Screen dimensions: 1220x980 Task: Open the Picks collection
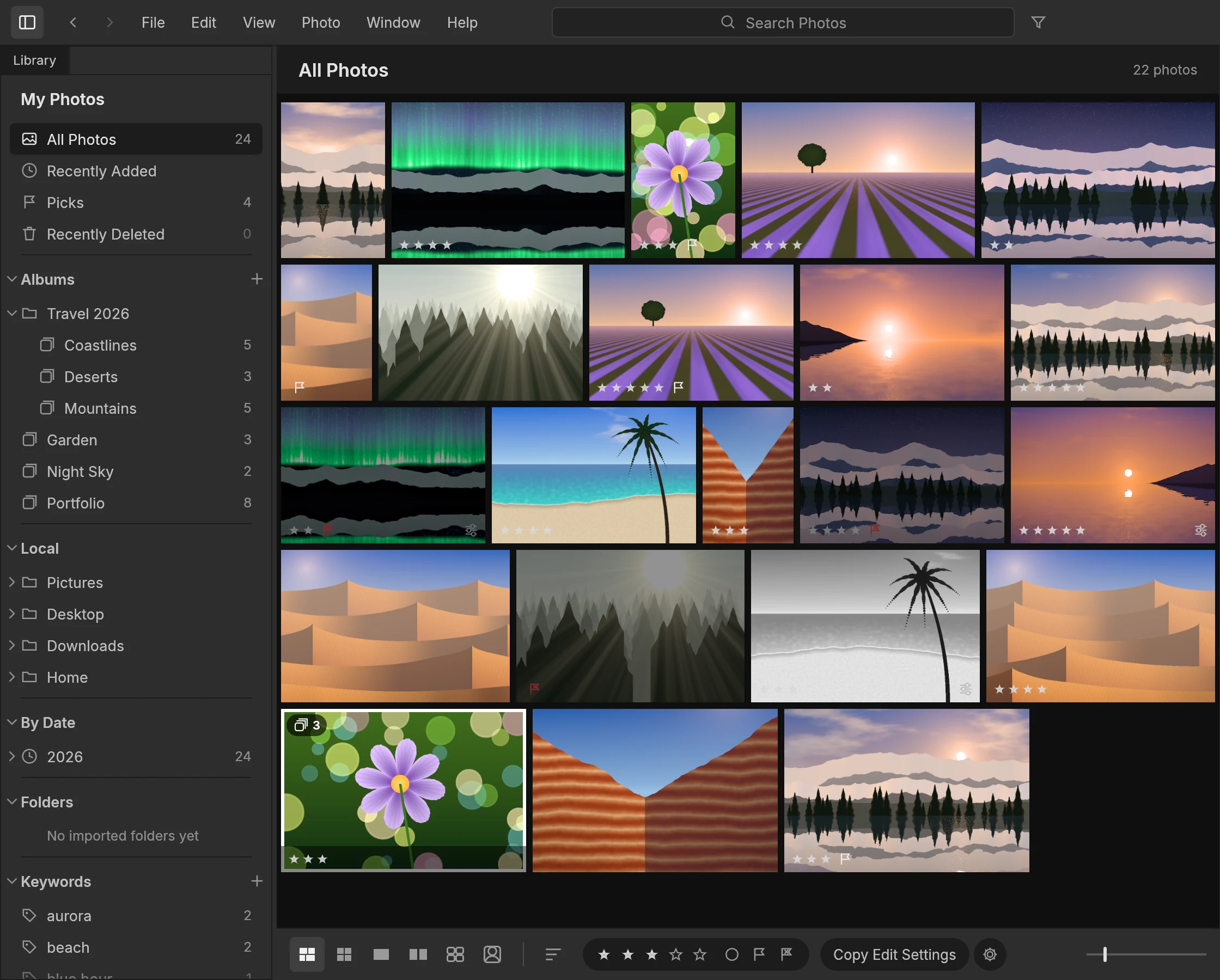click(x=136, y=203)
